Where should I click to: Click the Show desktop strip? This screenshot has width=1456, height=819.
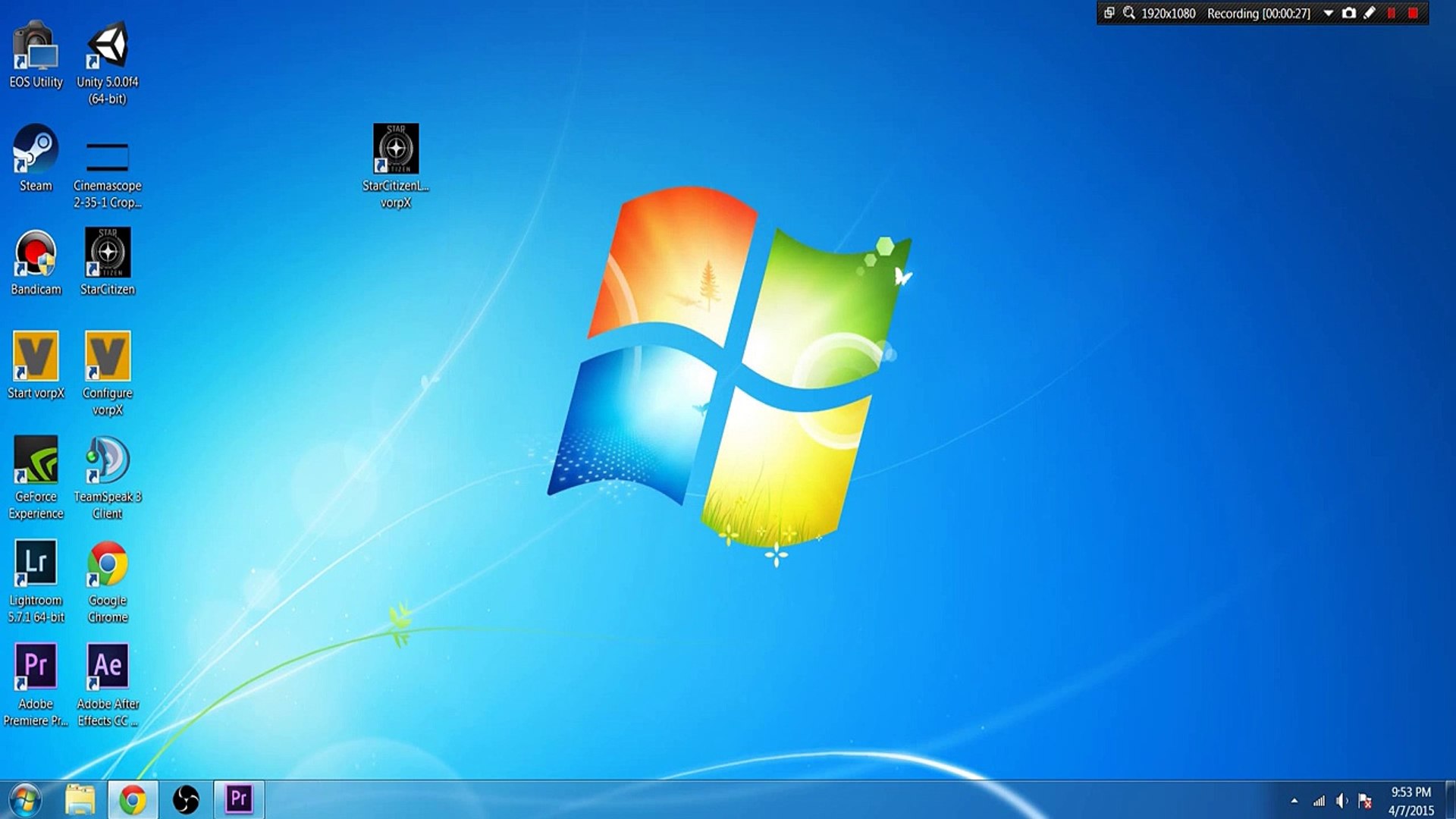point(1450,799)
